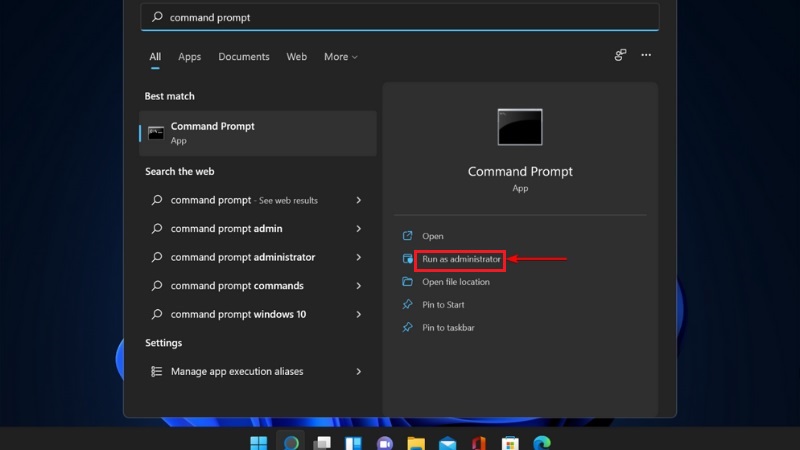Expand the More filter dropdown

point(341,57)
